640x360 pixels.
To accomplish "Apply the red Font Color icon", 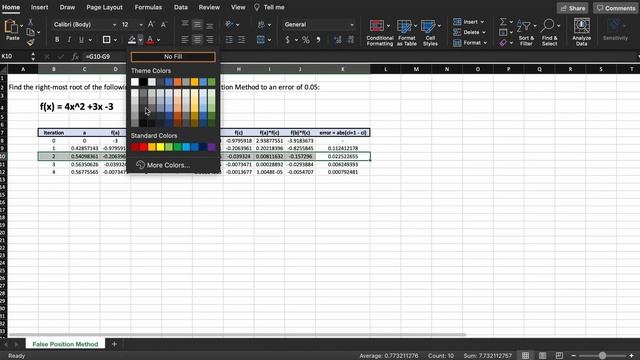I will [x=150, y=40].
